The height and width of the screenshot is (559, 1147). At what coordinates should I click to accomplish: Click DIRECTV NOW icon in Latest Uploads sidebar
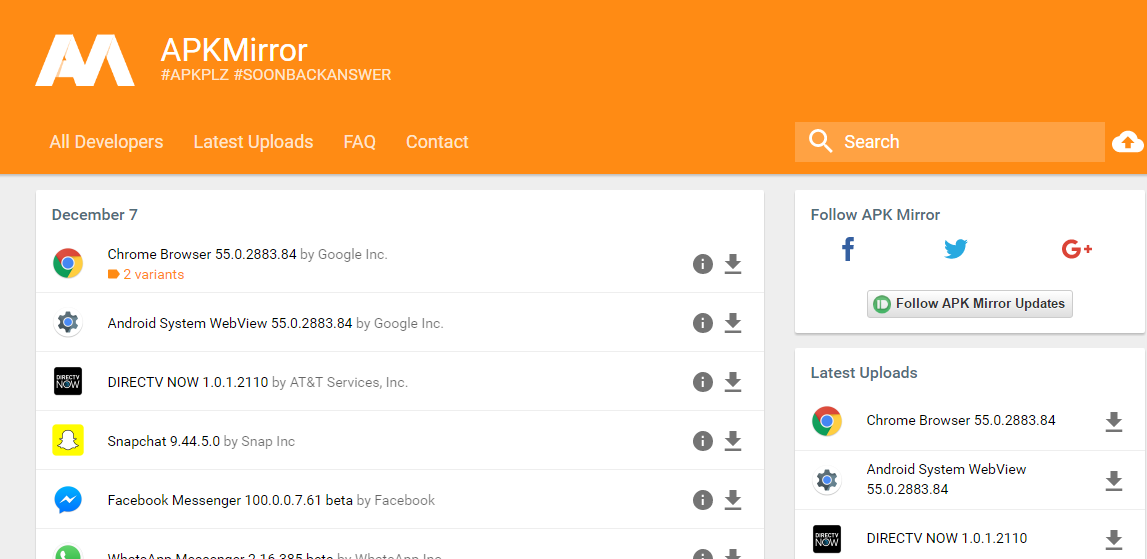coord(827,539)
